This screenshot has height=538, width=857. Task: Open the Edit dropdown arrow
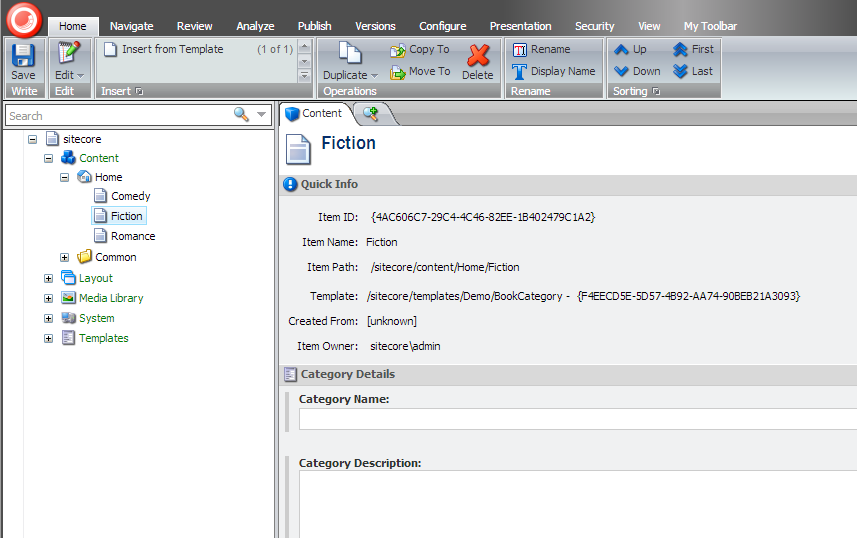tap(81, 76)
